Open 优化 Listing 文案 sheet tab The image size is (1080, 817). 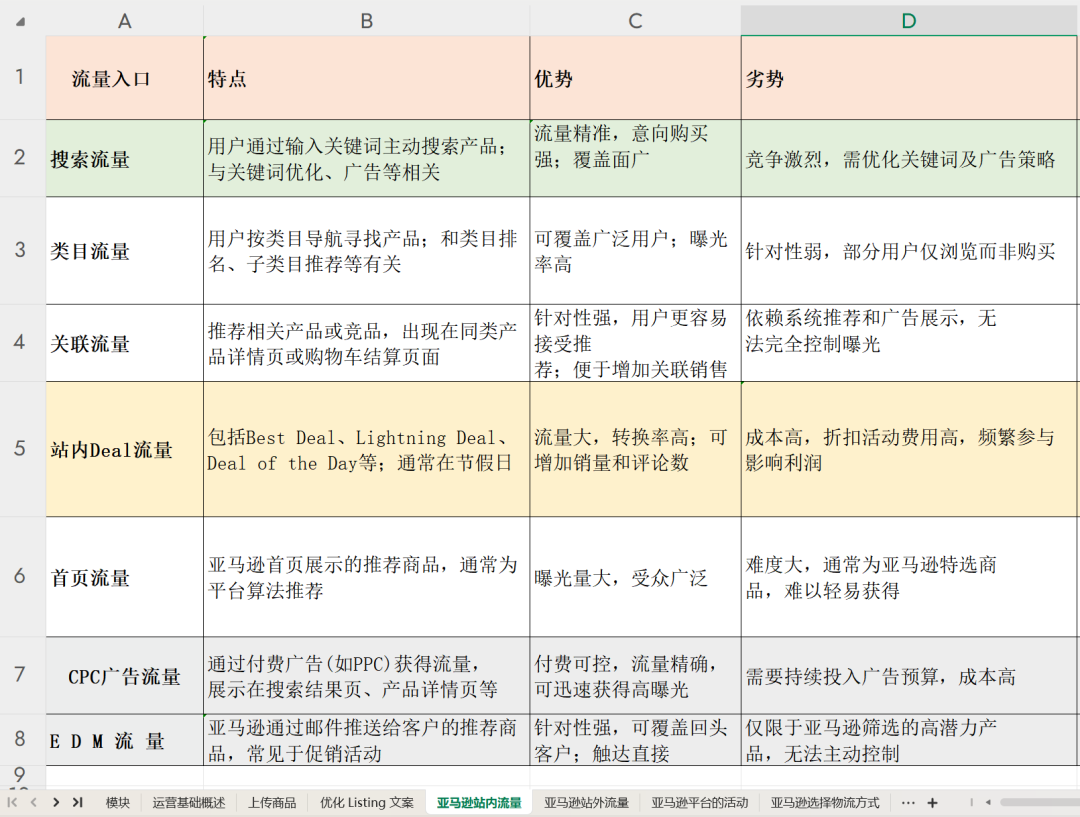coord(366,803)
